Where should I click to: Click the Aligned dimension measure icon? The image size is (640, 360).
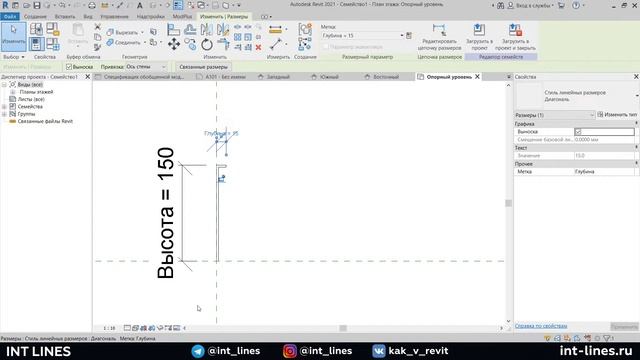tap(276, 30)
